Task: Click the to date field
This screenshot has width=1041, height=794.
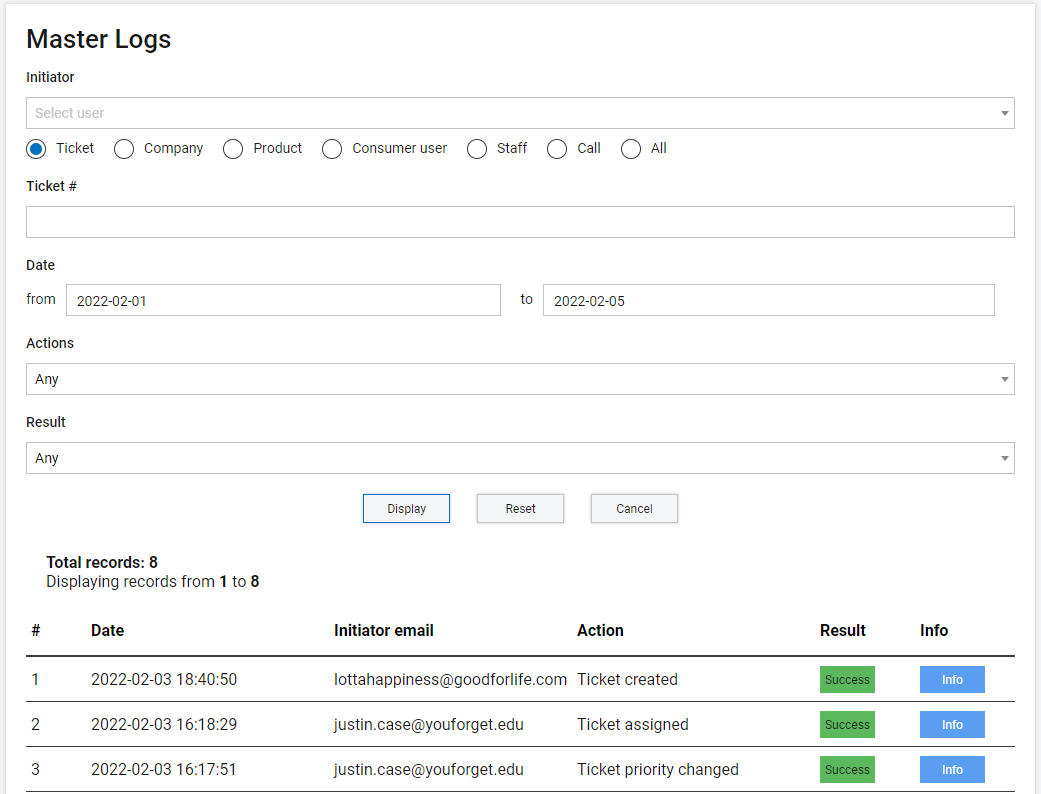Action: pos(768,300)
